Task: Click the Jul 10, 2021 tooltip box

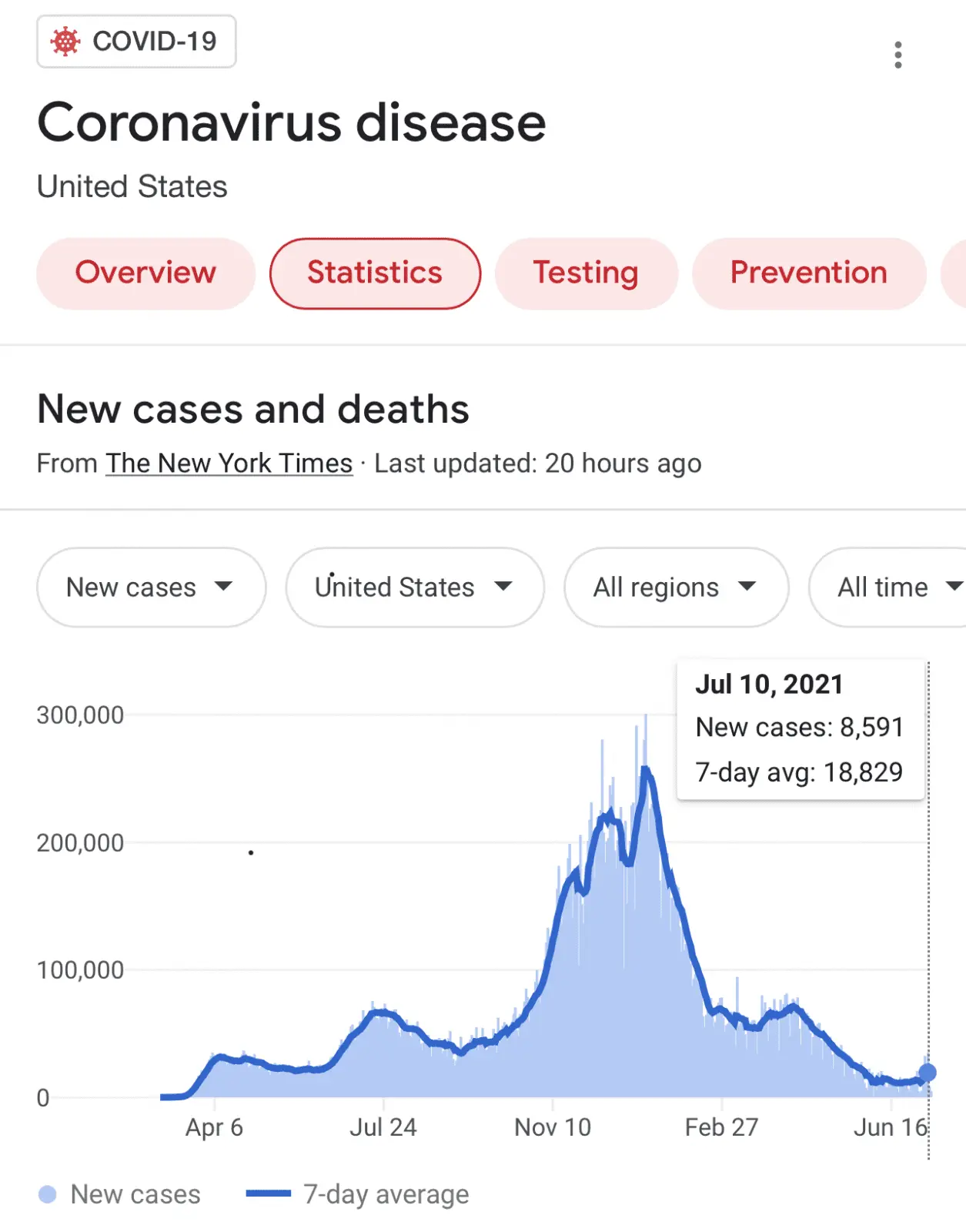Action: click(800, 728)
